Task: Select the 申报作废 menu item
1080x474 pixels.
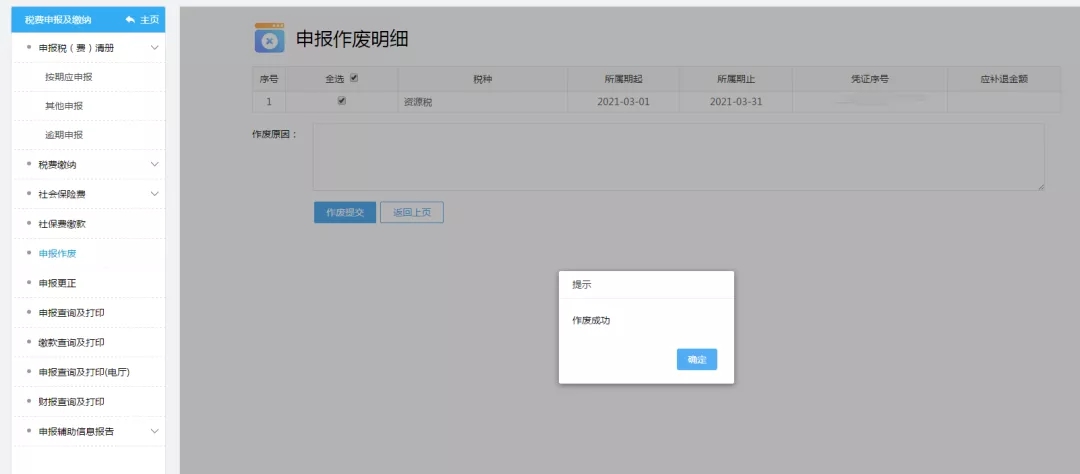Action: [57, 253]
